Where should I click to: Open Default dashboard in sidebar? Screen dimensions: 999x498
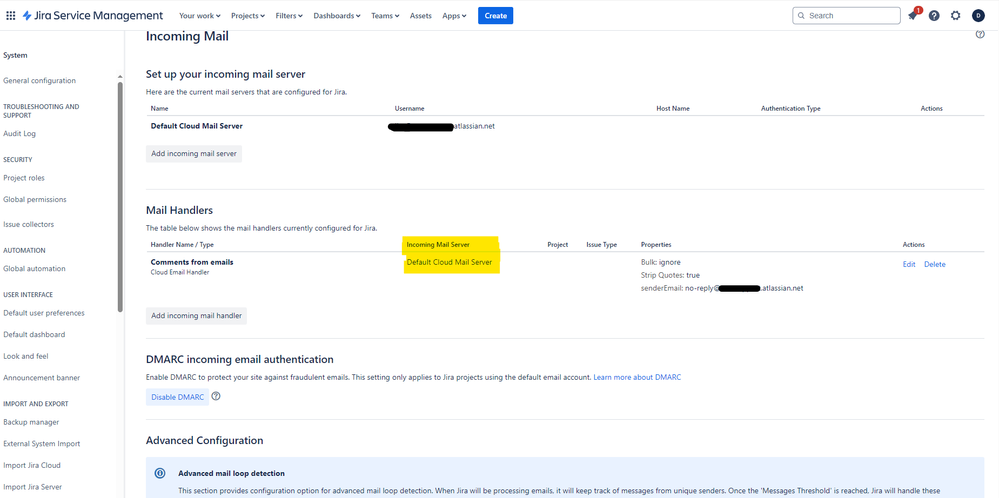click(34, 335)
